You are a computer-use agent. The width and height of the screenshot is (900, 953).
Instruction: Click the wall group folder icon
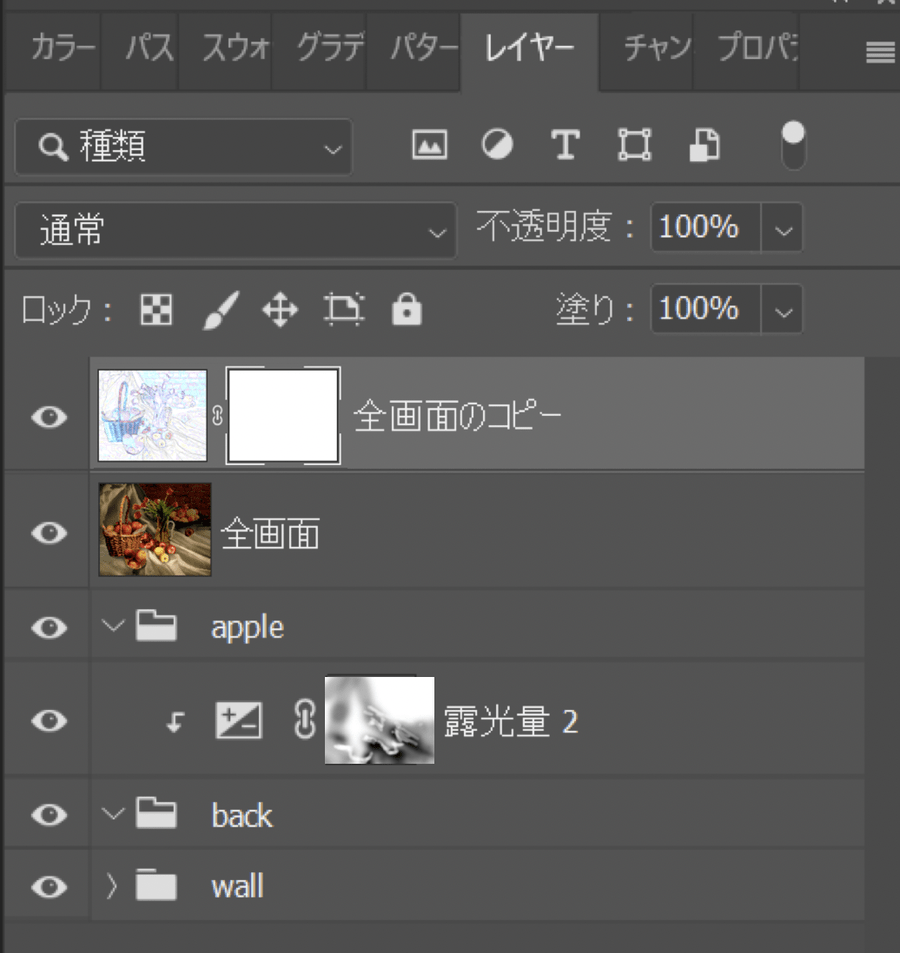click(156, 885)
